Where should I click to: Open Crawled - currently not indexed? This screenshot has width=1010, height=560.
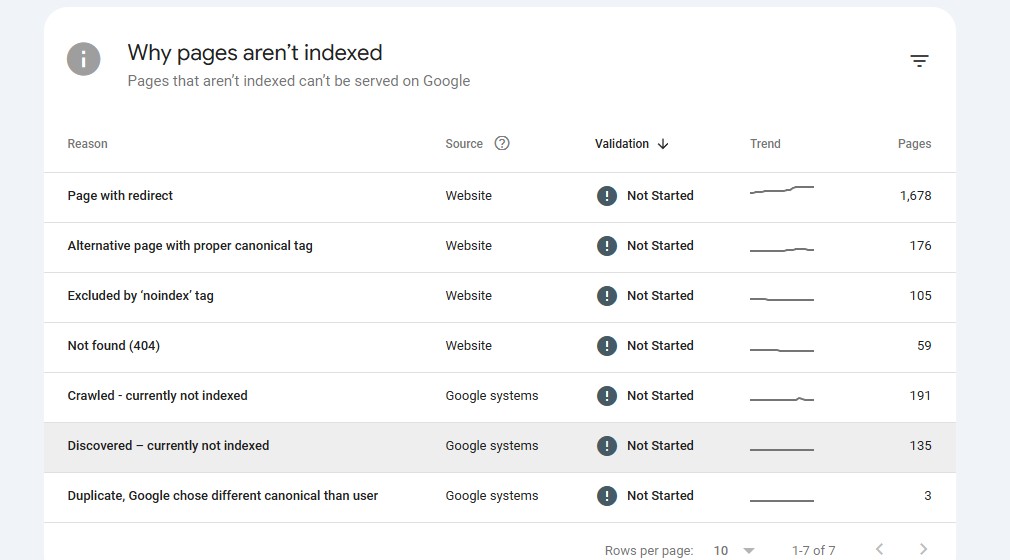click(157, 396)
